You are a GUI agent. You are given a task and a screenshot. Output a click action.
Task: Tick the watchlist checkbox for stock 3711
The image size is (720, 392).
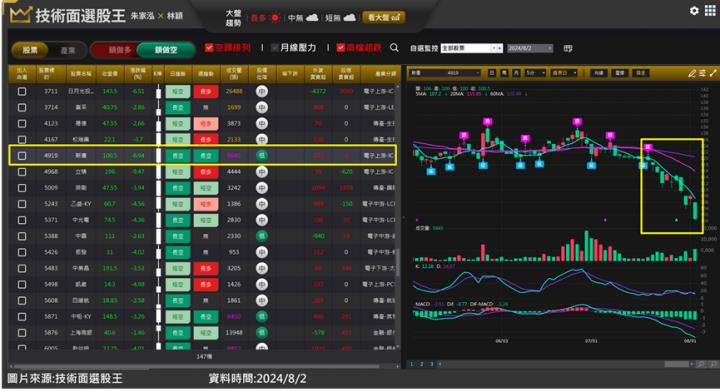(x=22, y=91)
